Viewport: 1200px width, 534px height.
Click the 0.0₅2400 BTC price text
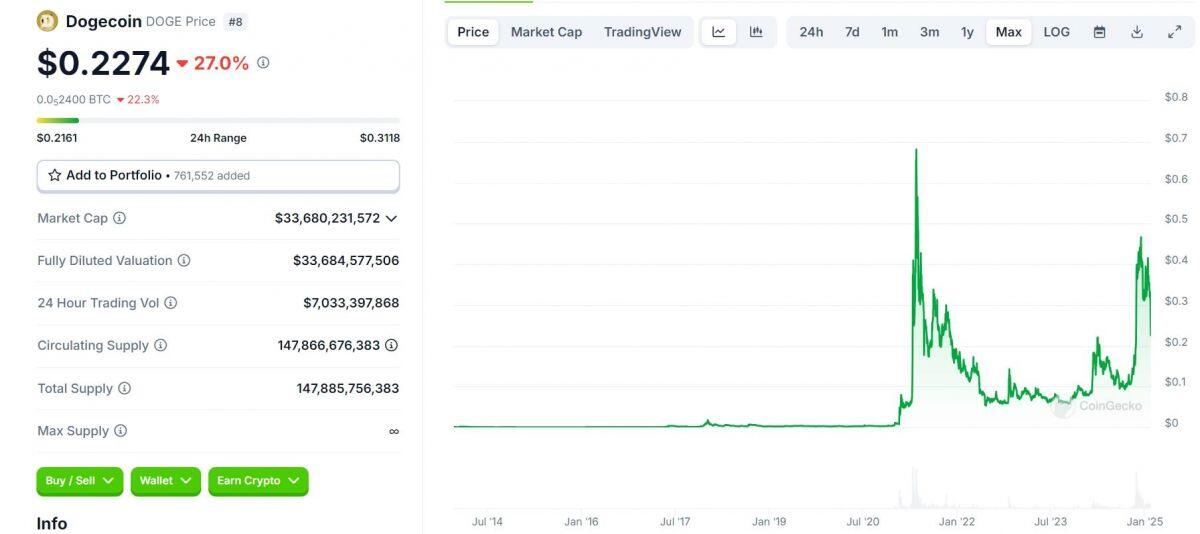pyautogui.click(x=74, y=99)
